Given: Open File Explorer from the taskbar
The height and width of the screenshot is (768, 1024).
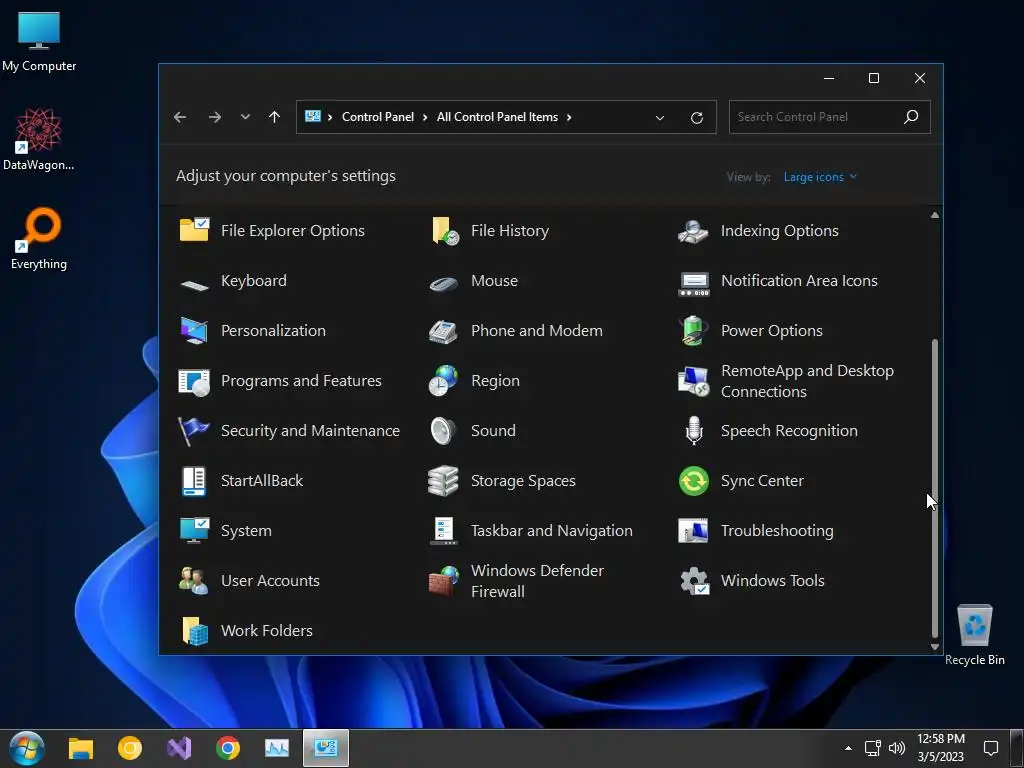Looking at the screenshot, I should coord(81,748).
